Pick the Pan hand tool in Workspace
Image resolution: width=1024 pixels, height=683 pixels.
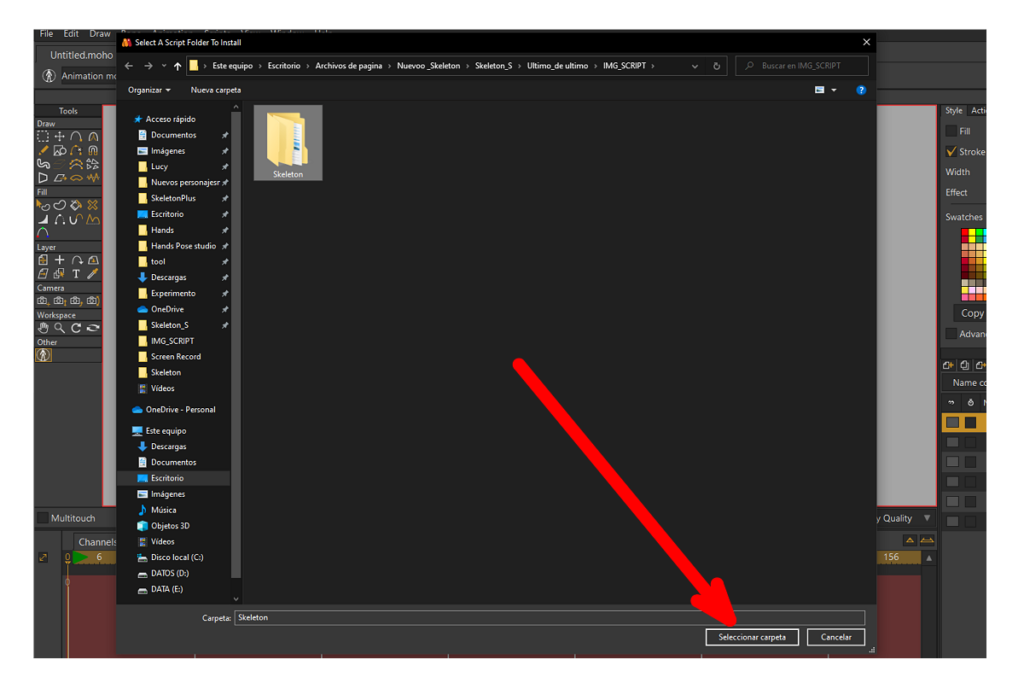43,328
